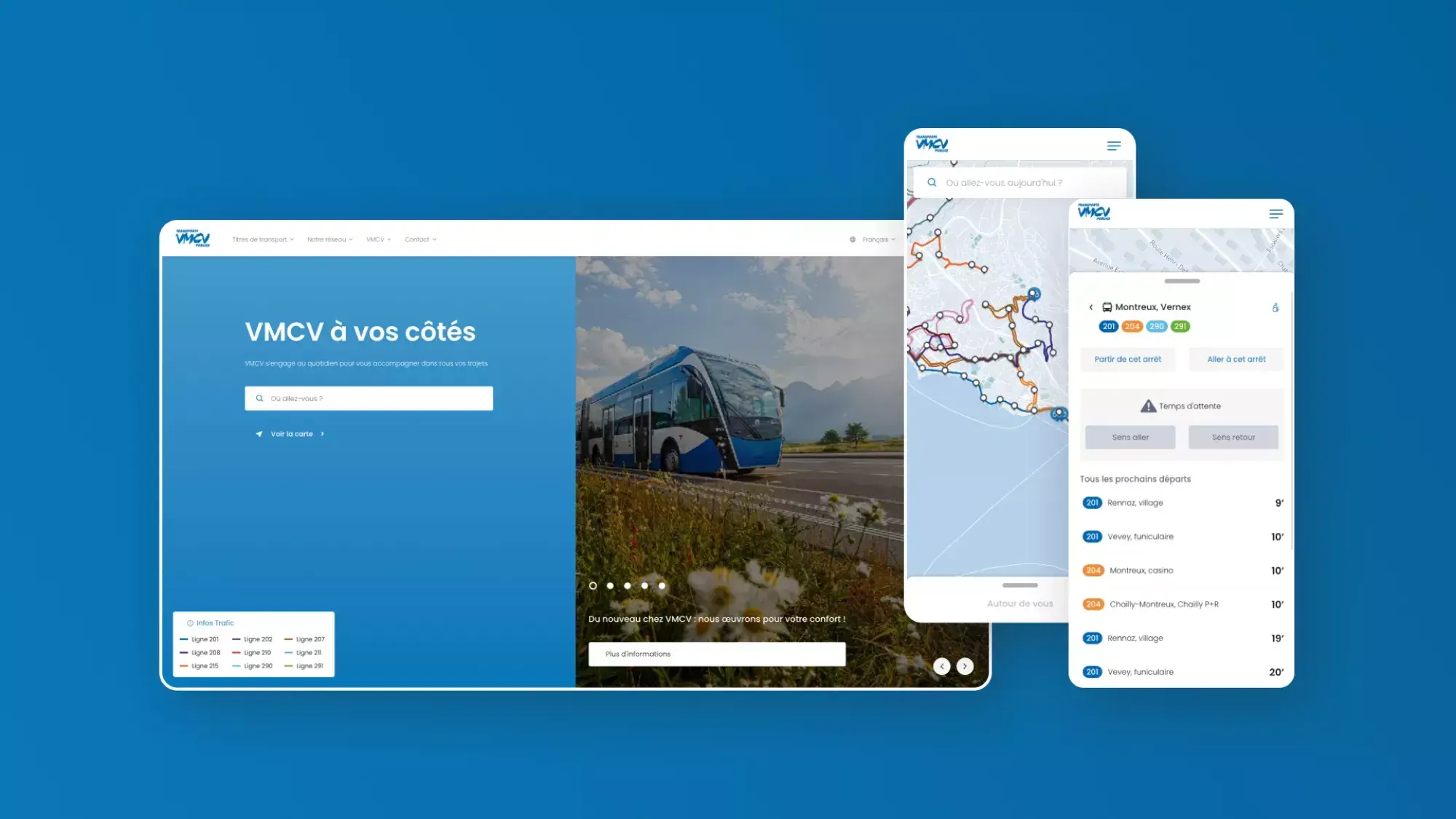
Task: Select the green 291 line badge
Action: pyautogui.click(x=1180, y=326)
